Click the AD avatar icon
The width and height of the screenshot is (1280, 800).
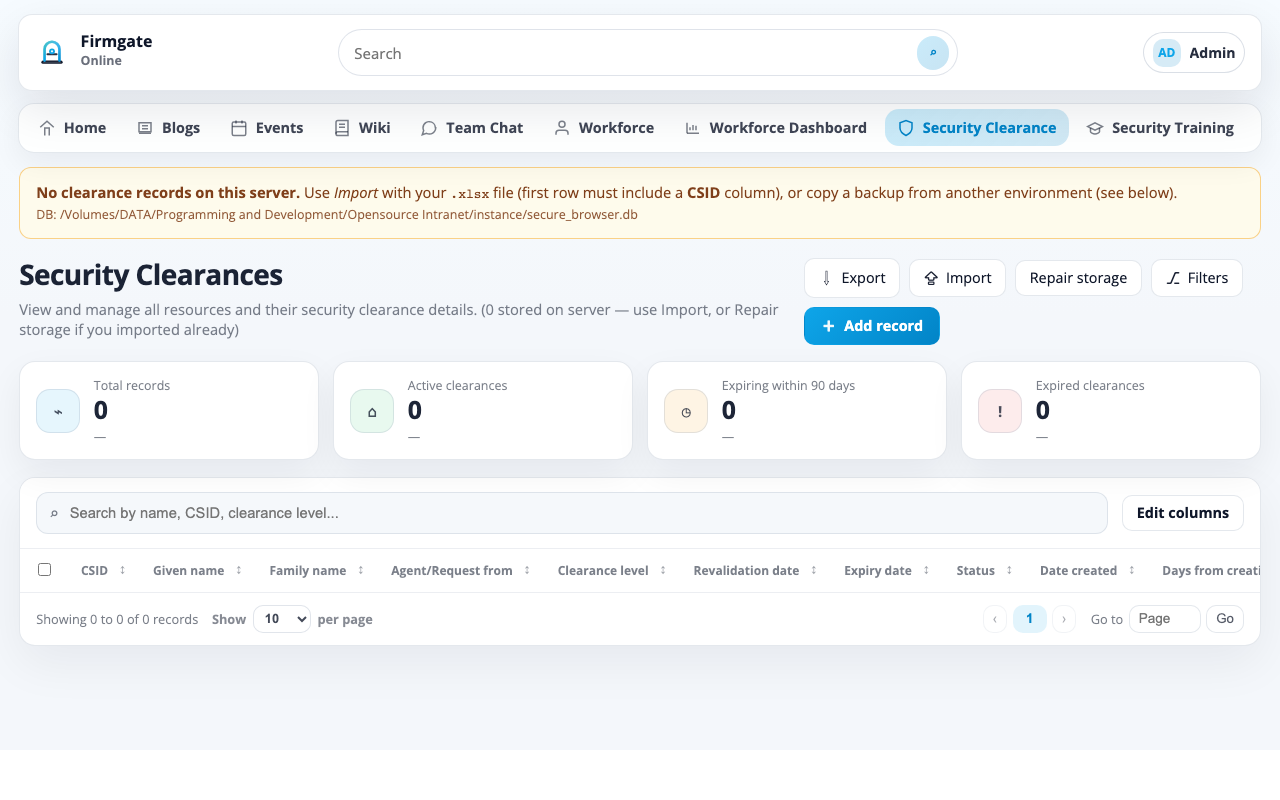click(1166, 53)
